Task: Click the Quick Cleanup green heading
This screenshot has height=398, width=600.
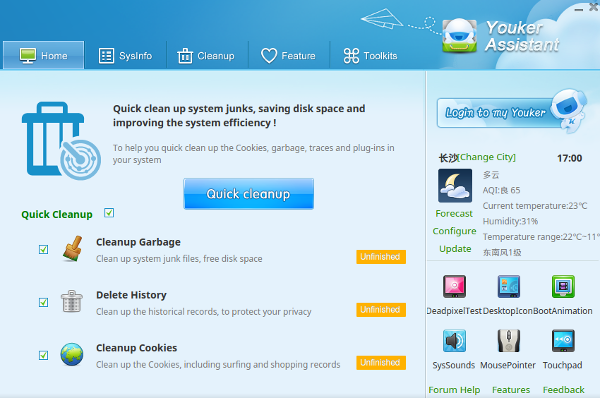Action: 57,214
